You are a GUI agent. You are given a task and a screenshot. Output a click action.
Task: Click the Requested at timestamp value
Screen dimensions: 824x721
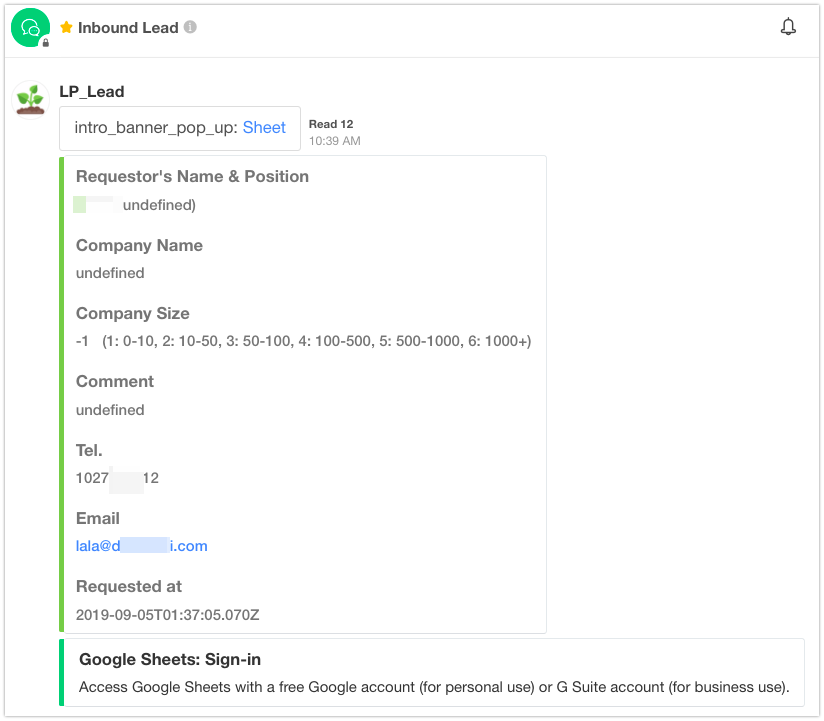coord(168,615)
